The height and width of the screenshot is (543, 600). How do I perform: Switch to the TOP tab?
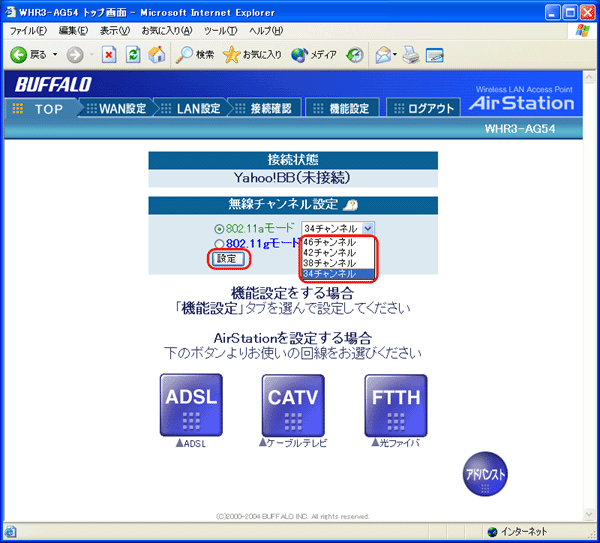pos(41,109)
